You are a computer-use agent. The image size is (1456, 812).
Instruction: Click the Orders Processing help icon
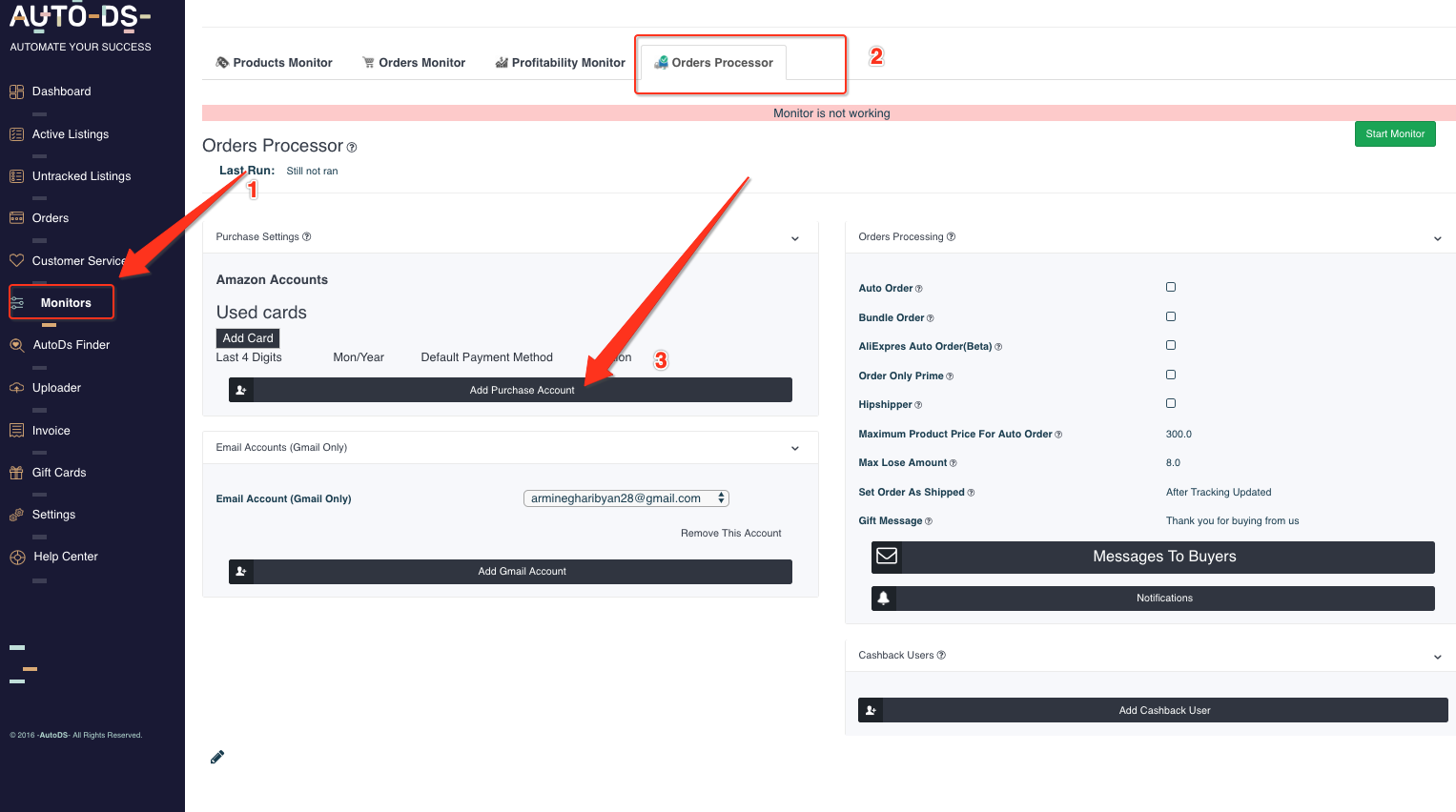951,236
